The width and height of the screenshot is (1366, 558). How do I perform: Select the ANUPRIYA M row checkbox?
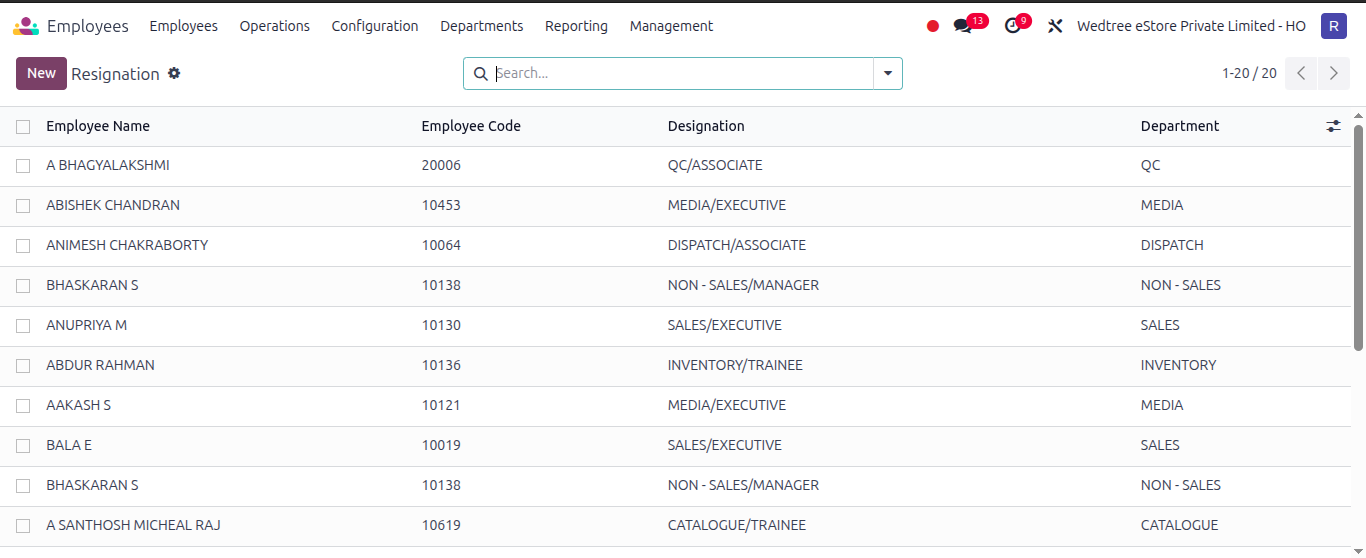23,326
